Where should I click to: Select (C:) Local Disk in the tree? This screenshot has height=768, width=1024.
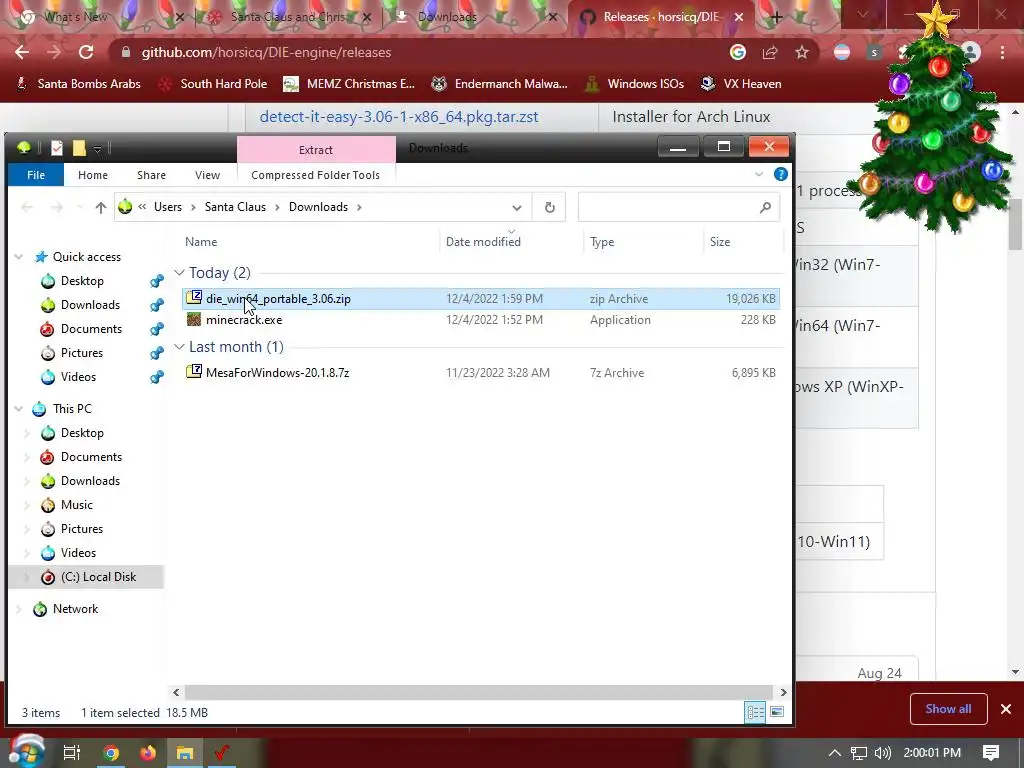click(98, 577)
